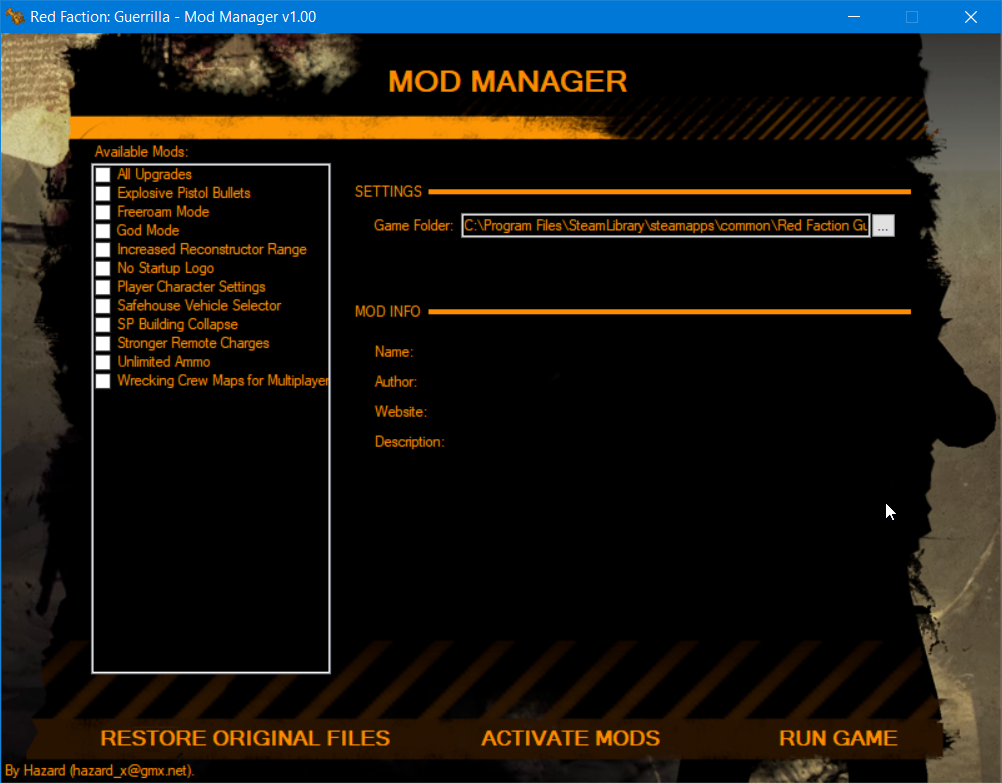The width and height of the screenshot is (1002, 783).
Task: Click the Game Folder path field
Action: (x=665, y=226)
